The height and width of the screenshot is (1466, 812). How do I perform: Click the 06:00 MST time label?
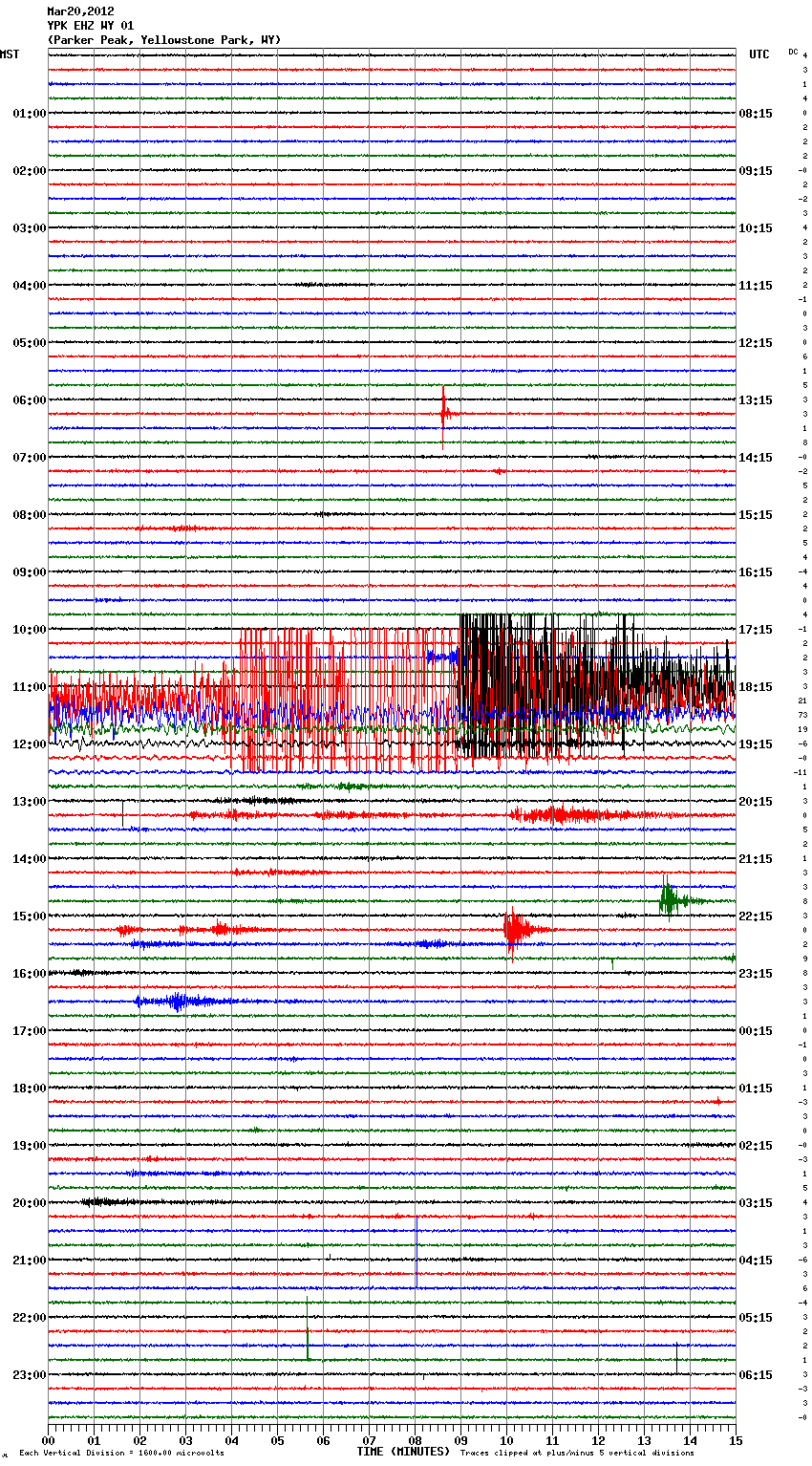tap(30, 400)
